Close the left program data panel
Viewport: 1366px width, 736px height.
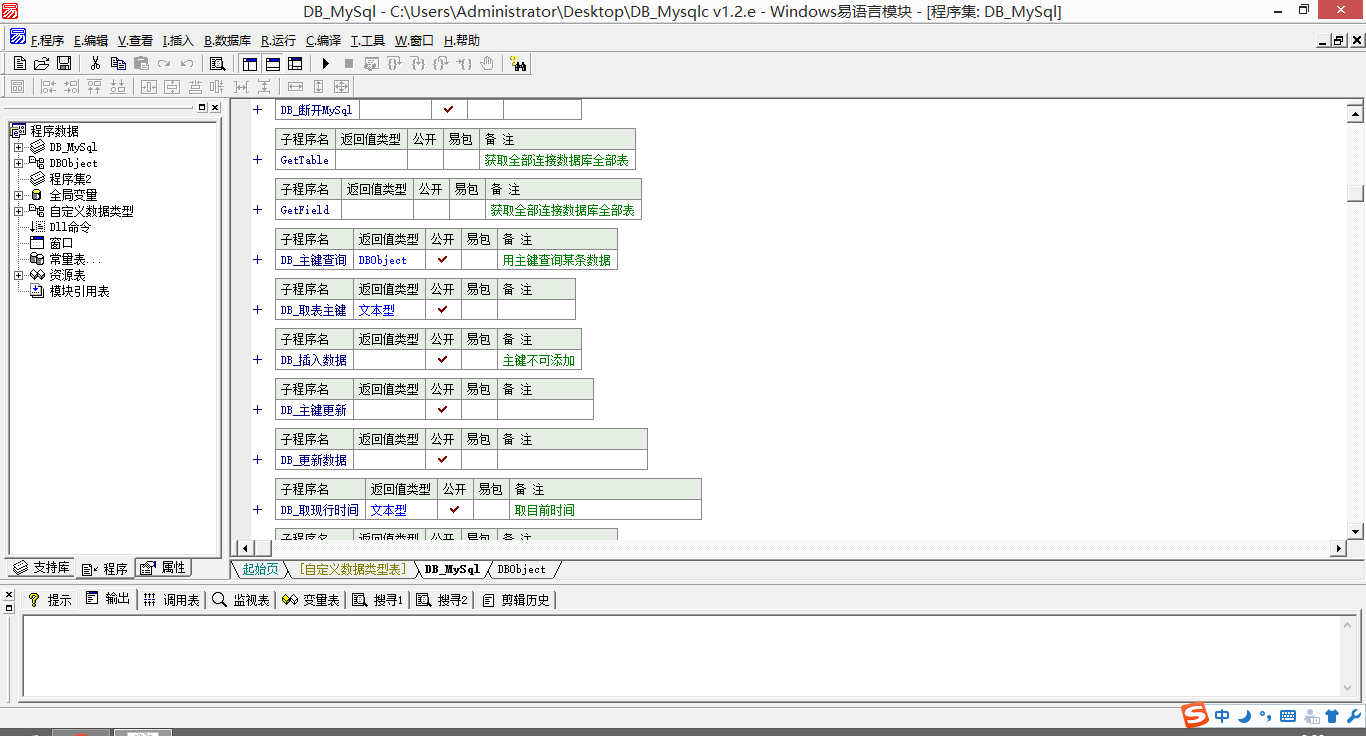214,107
